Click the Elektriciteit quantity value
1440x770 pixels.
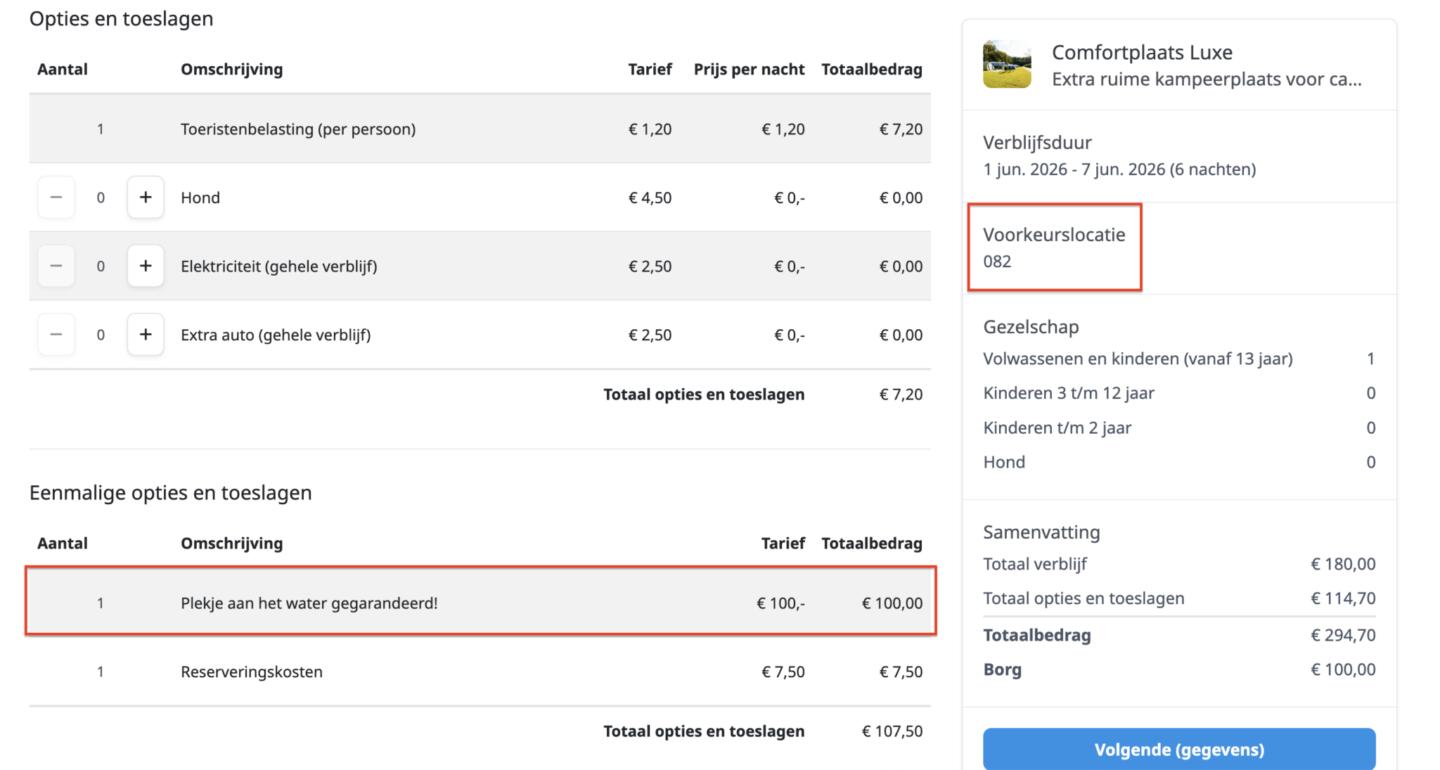(x=100, y=266)
